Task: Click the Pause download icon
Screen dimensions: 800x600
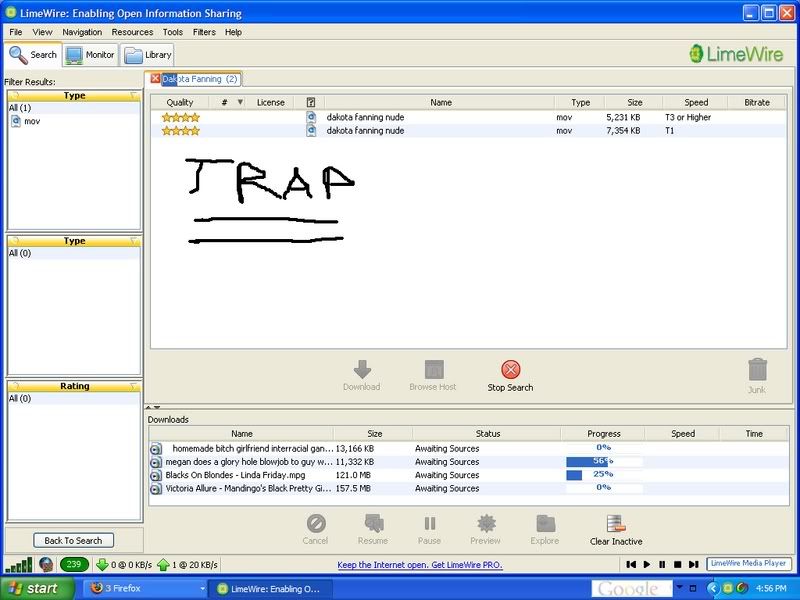Action: (x=430, y=523)
